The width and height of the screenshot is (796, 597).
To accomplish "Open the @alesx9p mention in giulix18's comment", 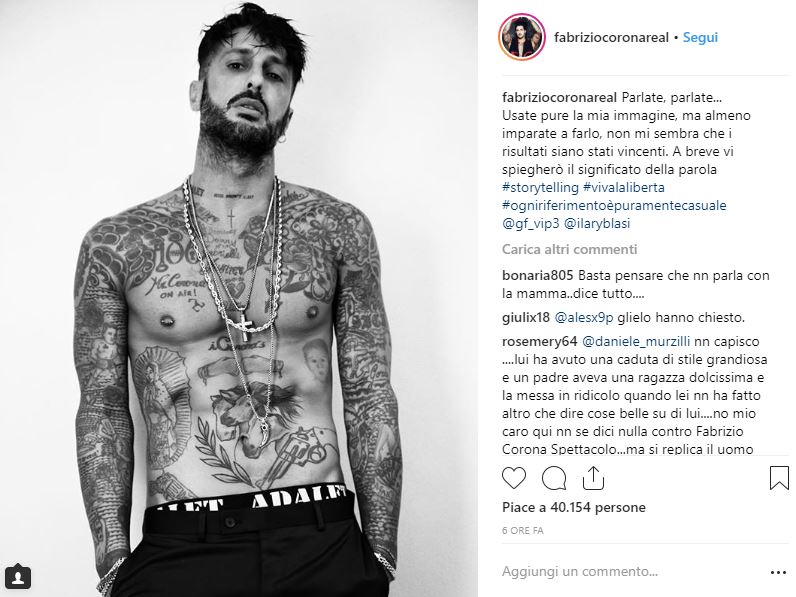I will pyautogui.click(x=584, y=318).
